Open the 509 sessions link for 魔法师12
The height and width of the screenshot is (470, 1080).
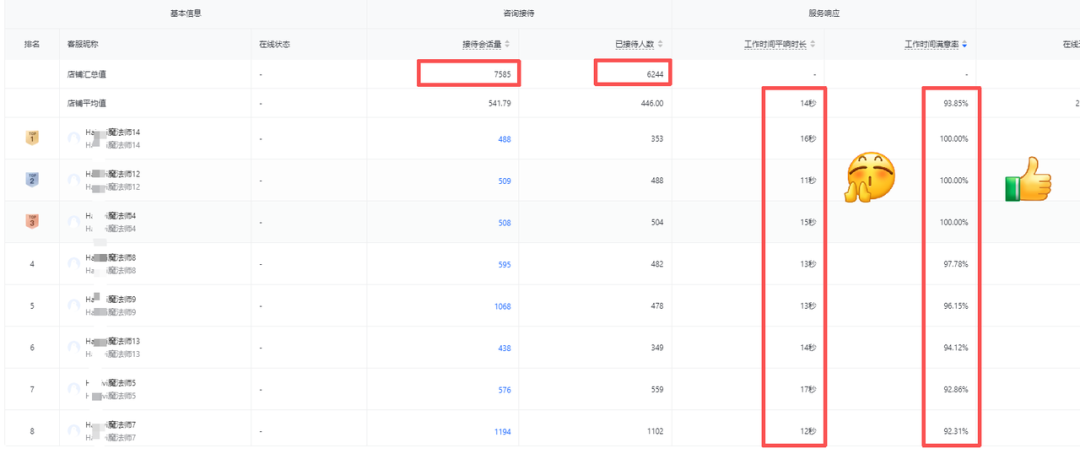504,181
